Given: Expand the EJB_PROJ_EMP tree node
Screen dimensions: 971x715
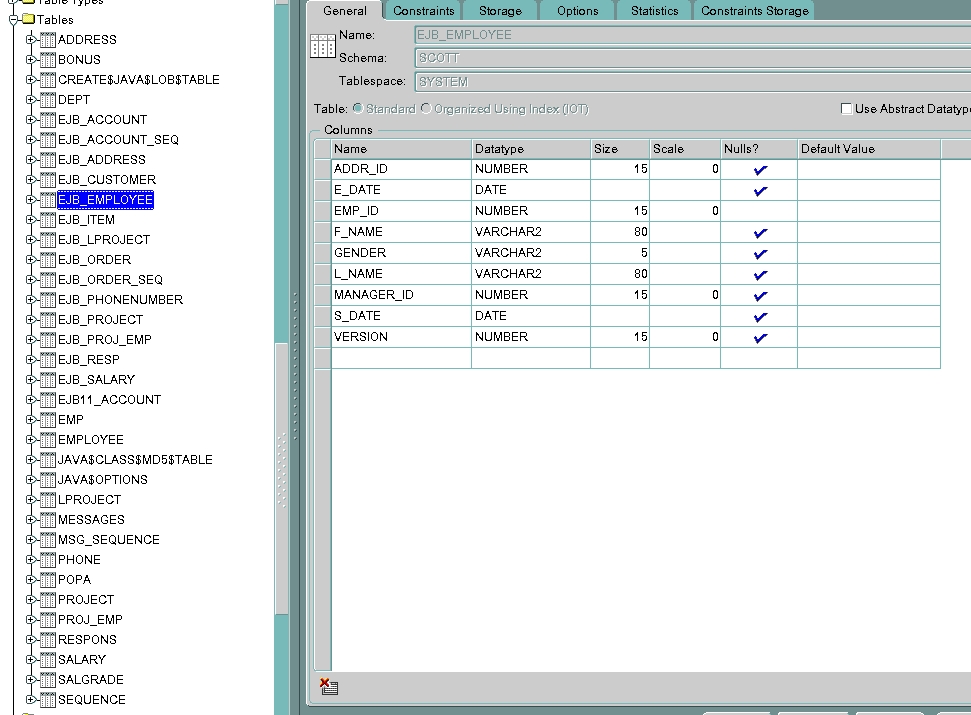Looking at the screenshot, I should click(30, 340).
